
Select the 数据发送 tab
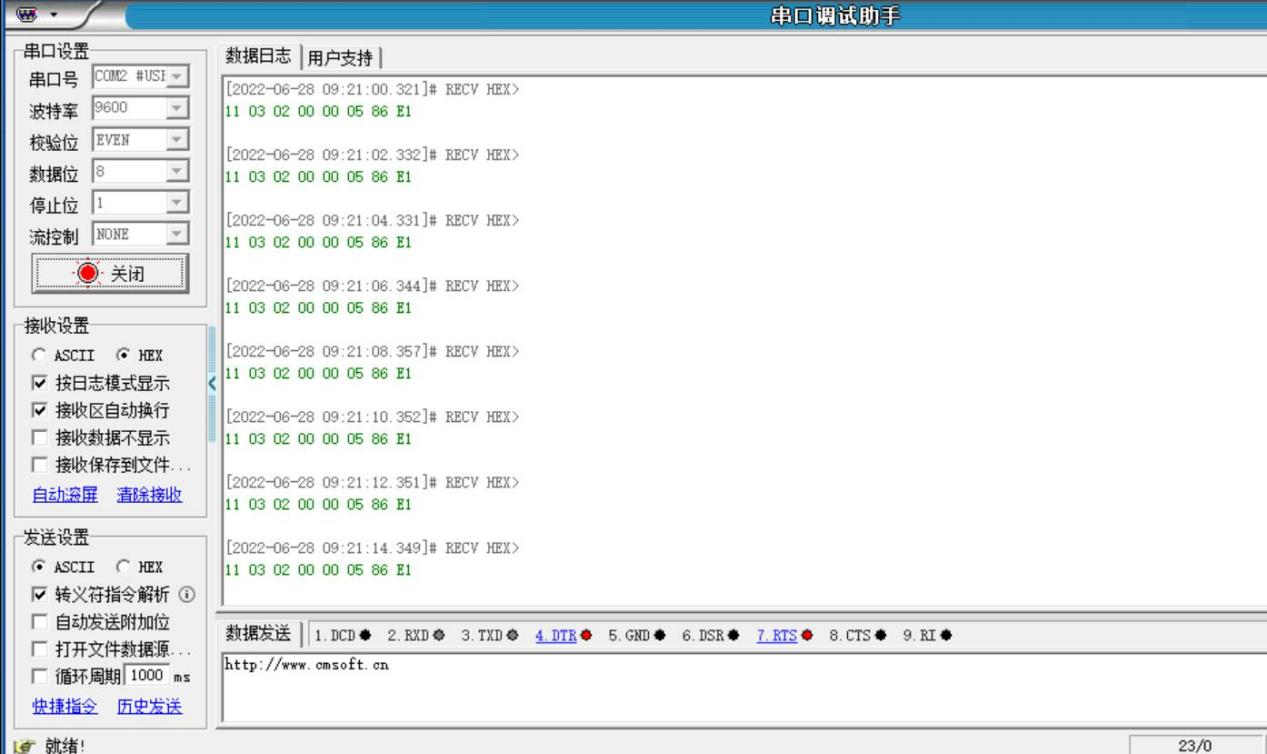[x=257, y=634]
